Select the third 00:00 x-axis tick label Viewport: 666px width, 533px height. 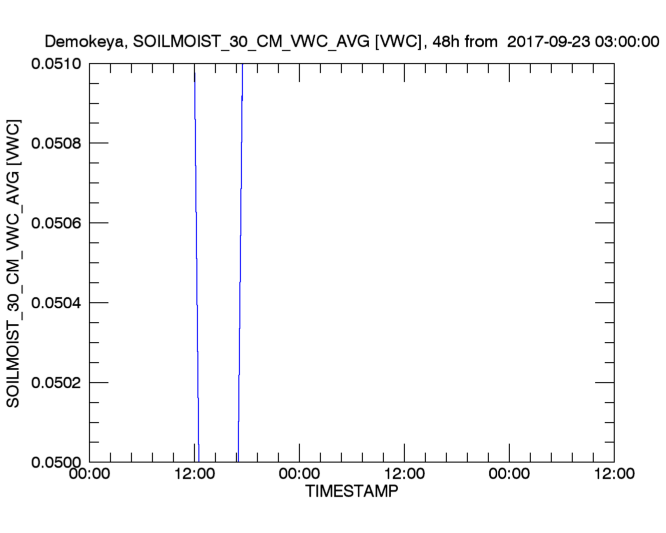tap(510, 476)
